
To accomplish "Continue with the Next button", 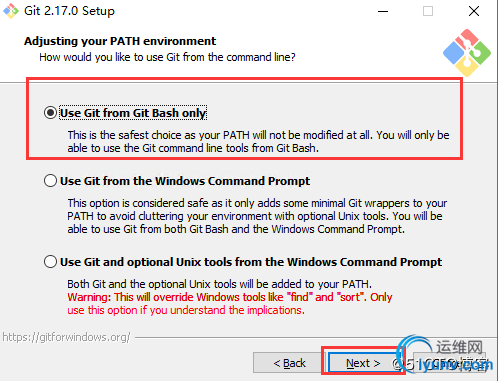I will [x=363, y=363].
